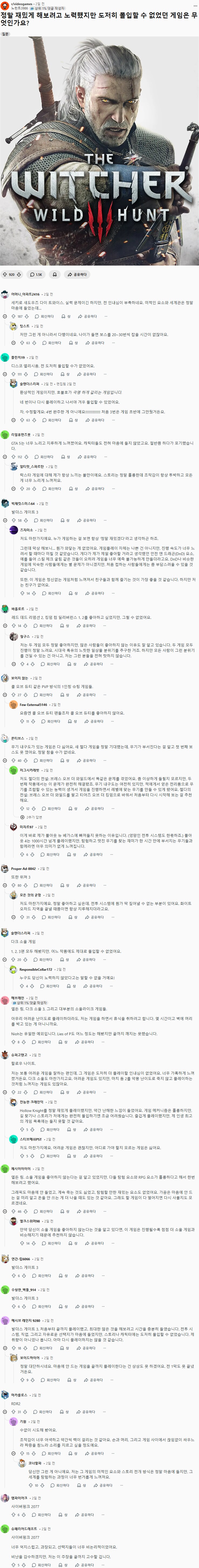Click the Witcher 3 Wild Hunt post image
This screenshot has height=1568, width=199.
coord(100,152)
